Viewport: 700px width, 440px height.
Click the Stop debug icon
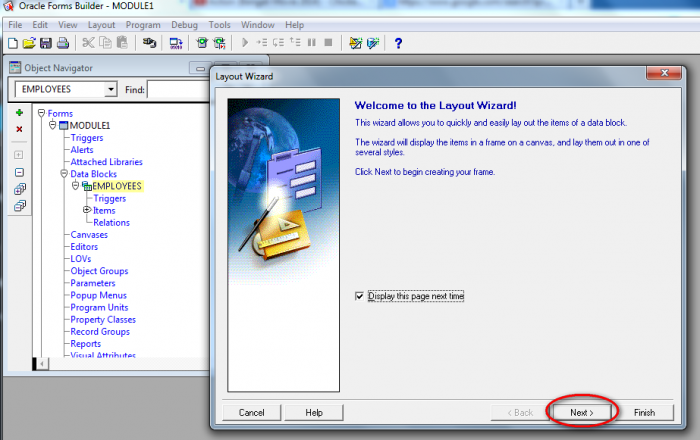pos(328,42)
